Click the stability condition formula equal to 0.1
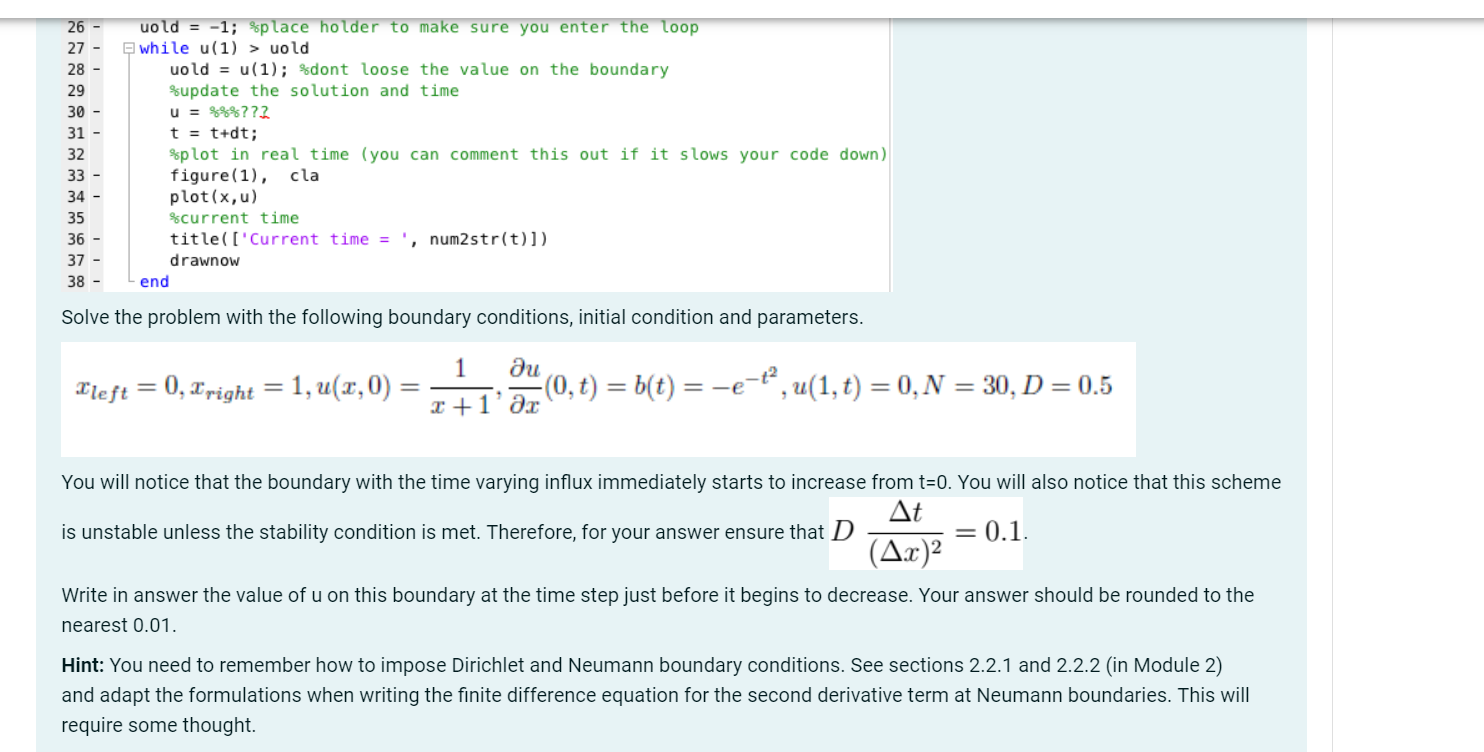Screen dimensions: 1484x752 click(926, 533)
